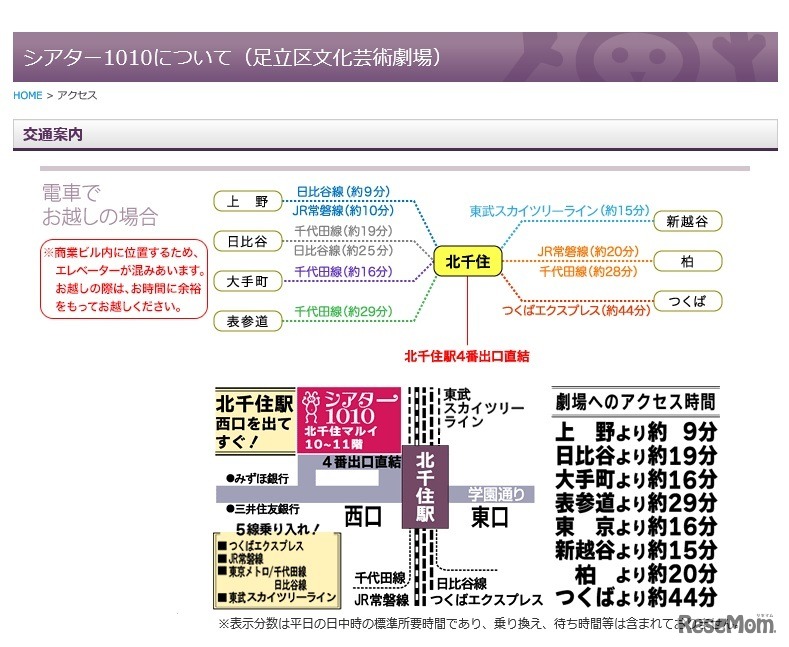Click the red 北千住駅4番出口直結 text
This screenshot has width=789, height=647.
467,356
